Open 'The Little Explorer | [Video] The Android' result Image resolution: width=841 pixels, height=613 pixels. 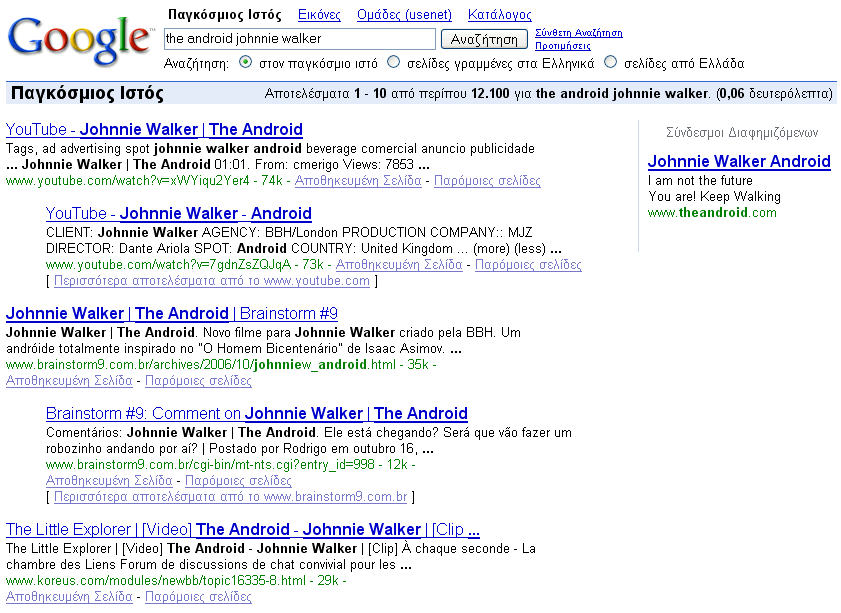click(x=243, y=529)
